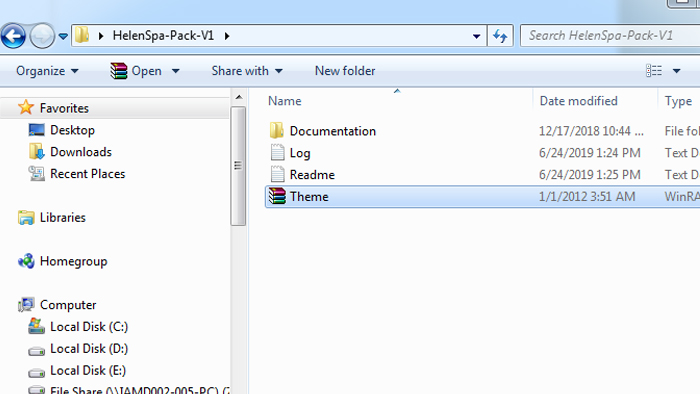Open Downloads in Favorites
Image resolution: width=700 pixels, height=394 pixels.
point(81,152)
